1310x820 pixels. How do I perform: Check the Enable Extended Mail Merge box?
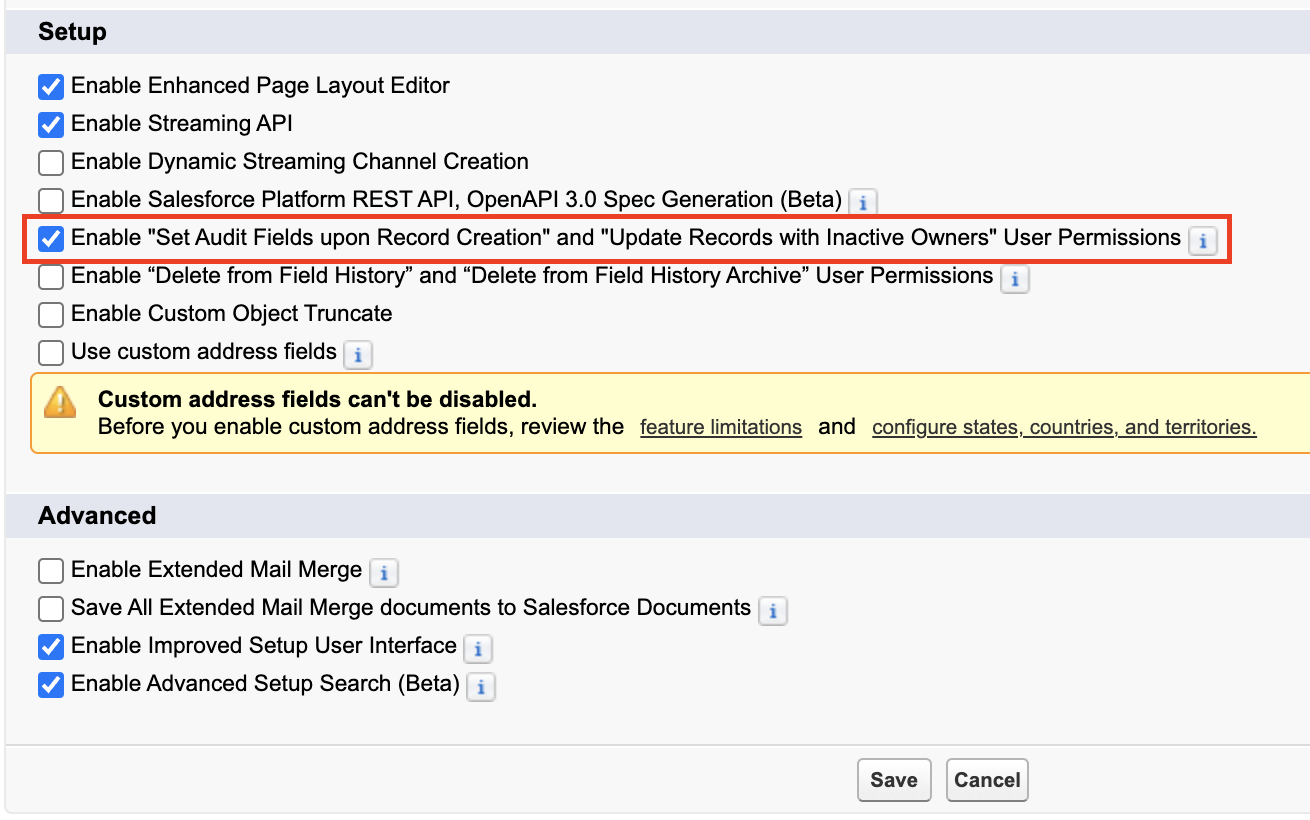click(51, 571)
